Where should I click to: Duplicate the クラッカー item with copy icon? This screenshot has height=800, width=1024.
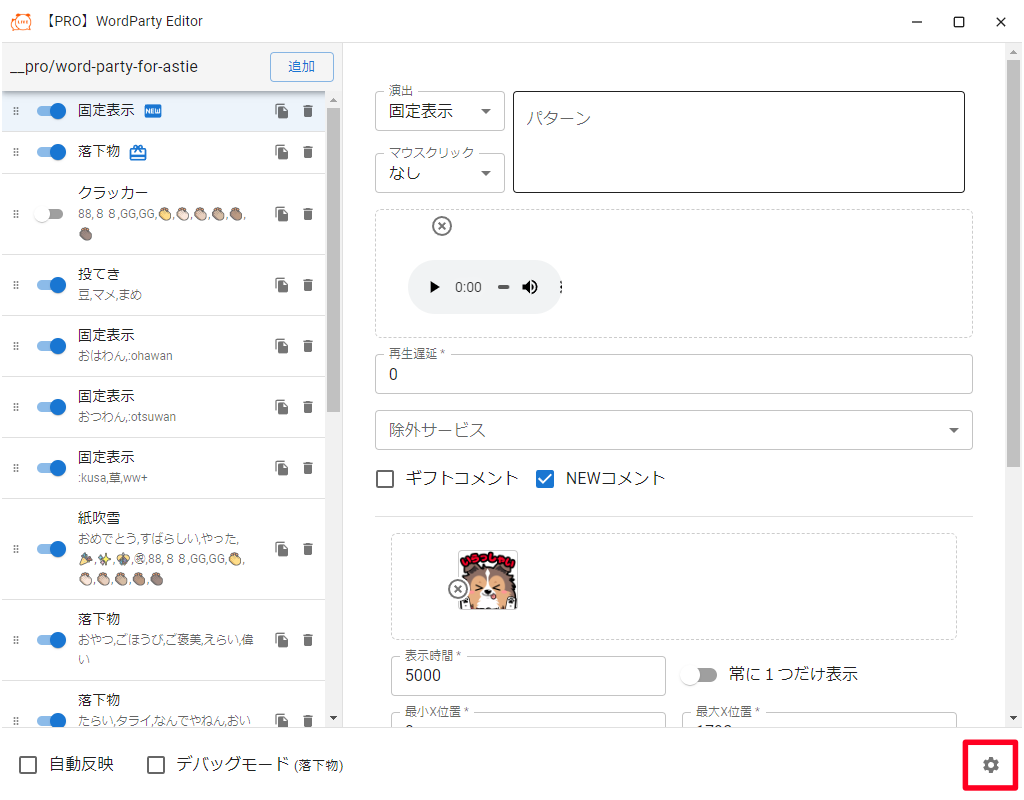282,214
